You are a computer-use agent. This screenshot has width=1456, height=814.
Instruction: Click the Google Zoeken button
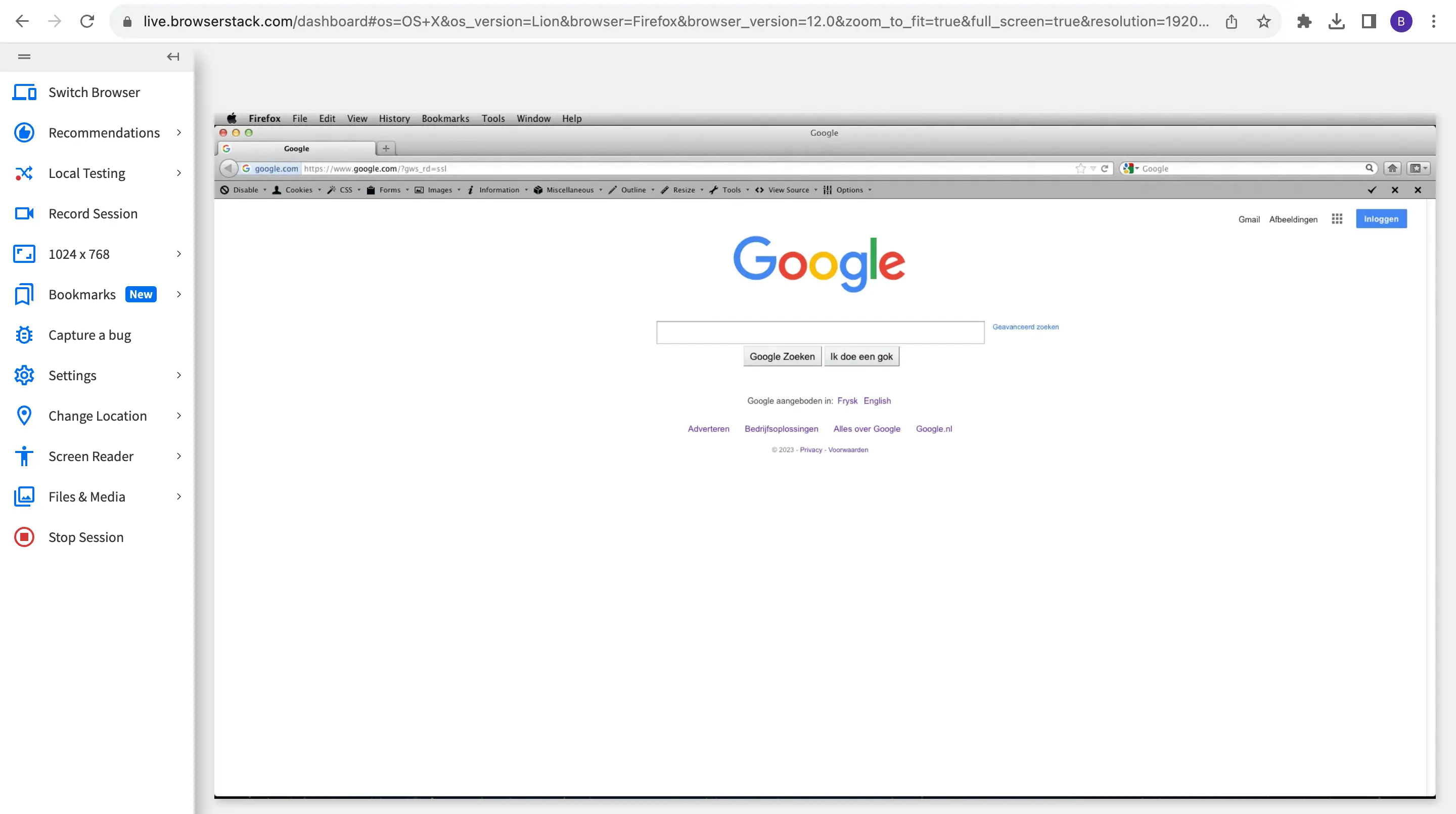(x=782, y=356)
